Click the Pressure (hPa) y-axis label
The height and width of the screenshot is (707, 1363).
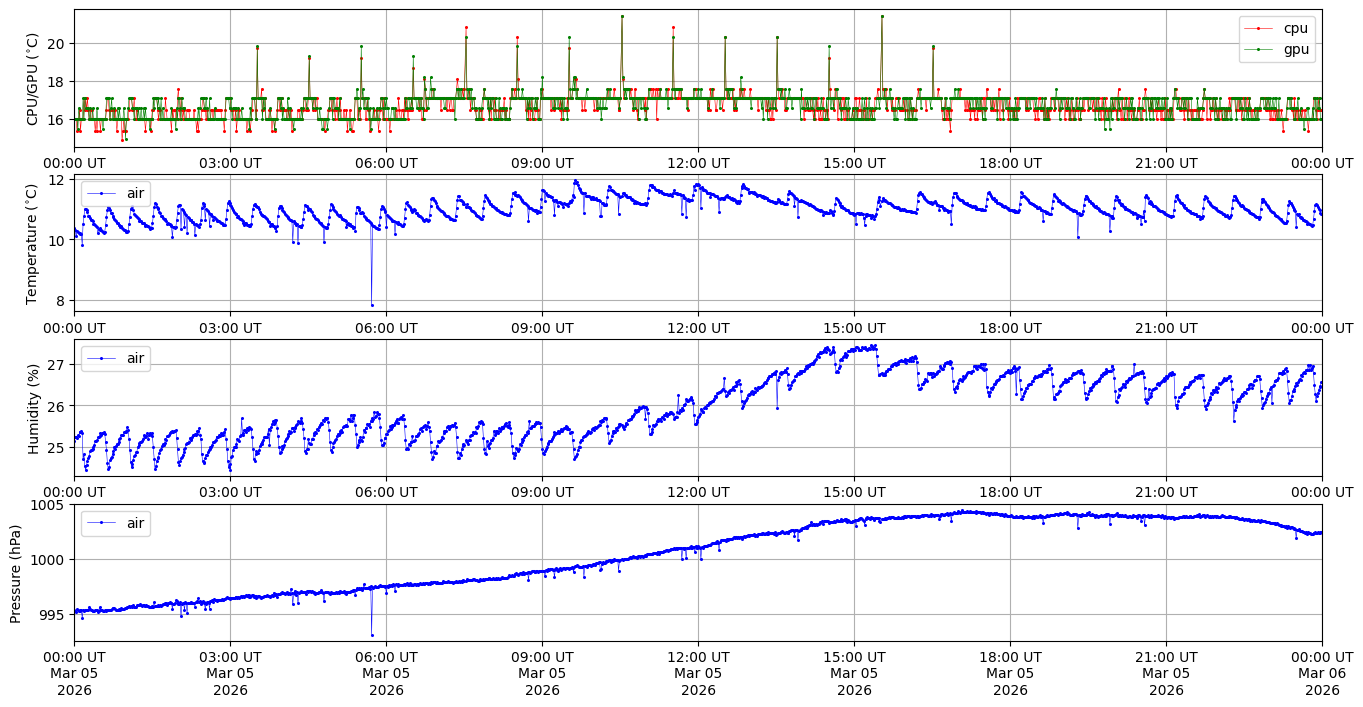[15, 573]
